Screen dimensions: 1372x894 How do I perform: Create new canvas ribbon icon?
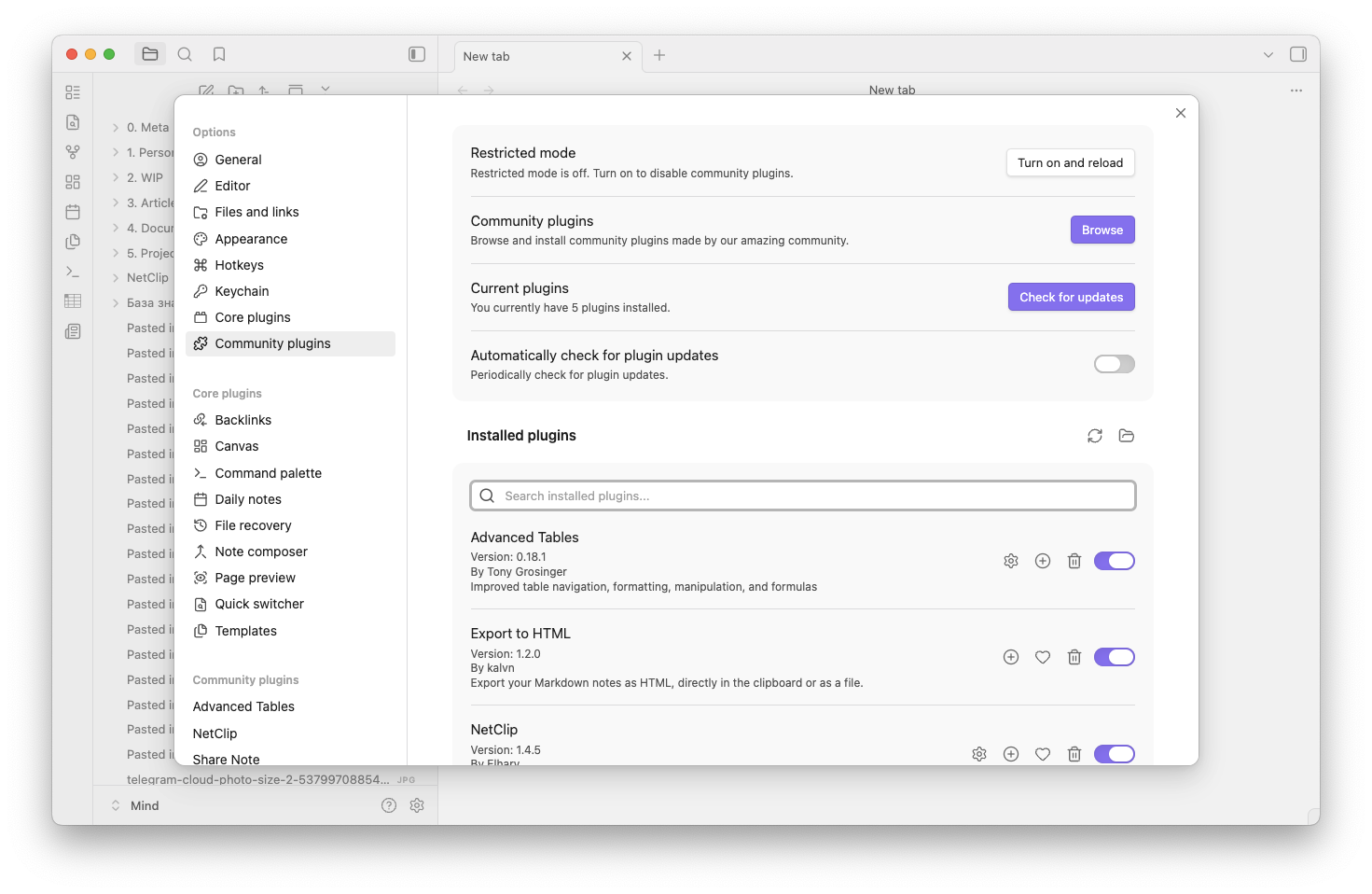tap(73, 182)
